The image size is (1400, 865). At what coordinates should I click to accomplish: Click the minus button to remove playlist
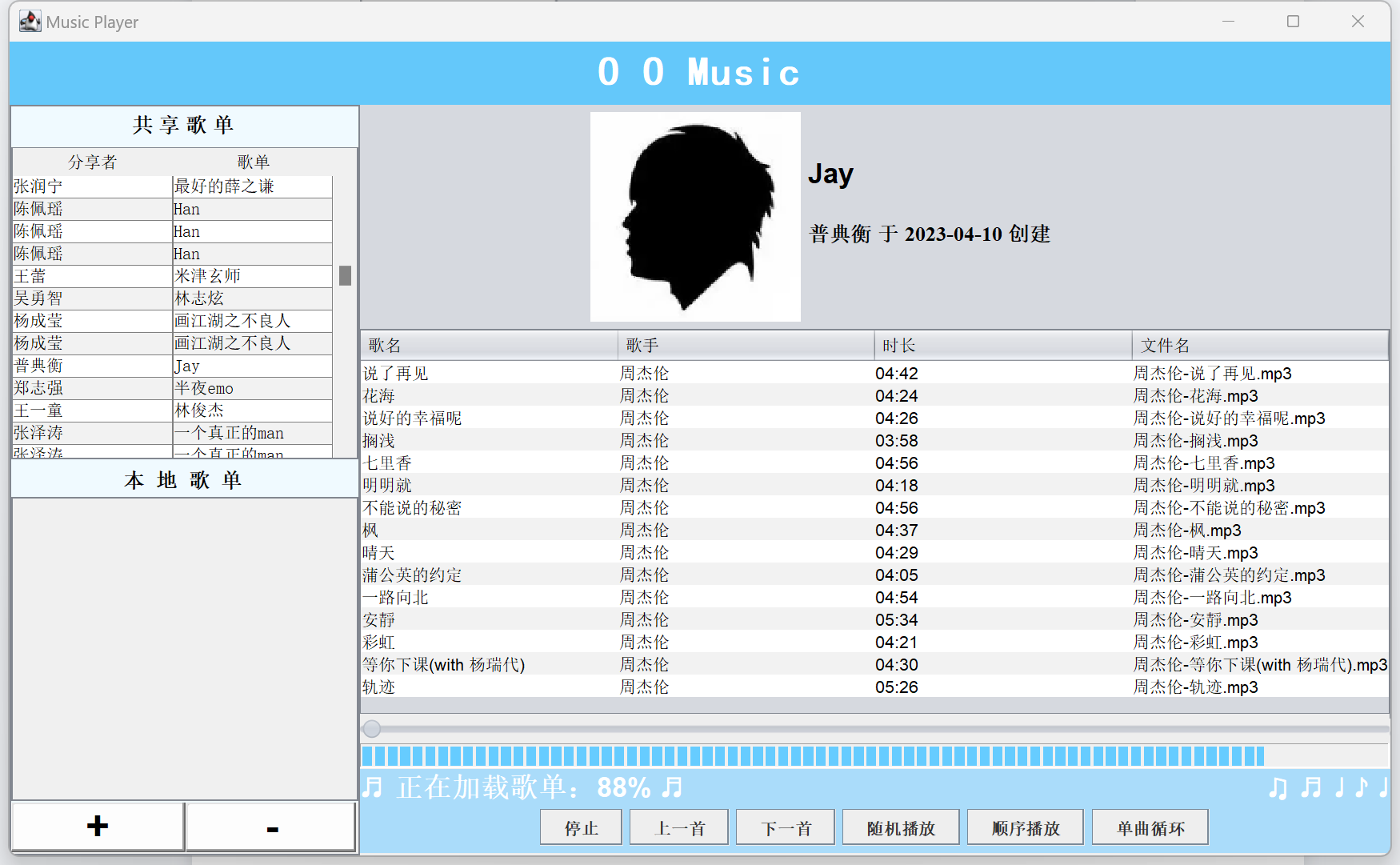pos(271,827)
